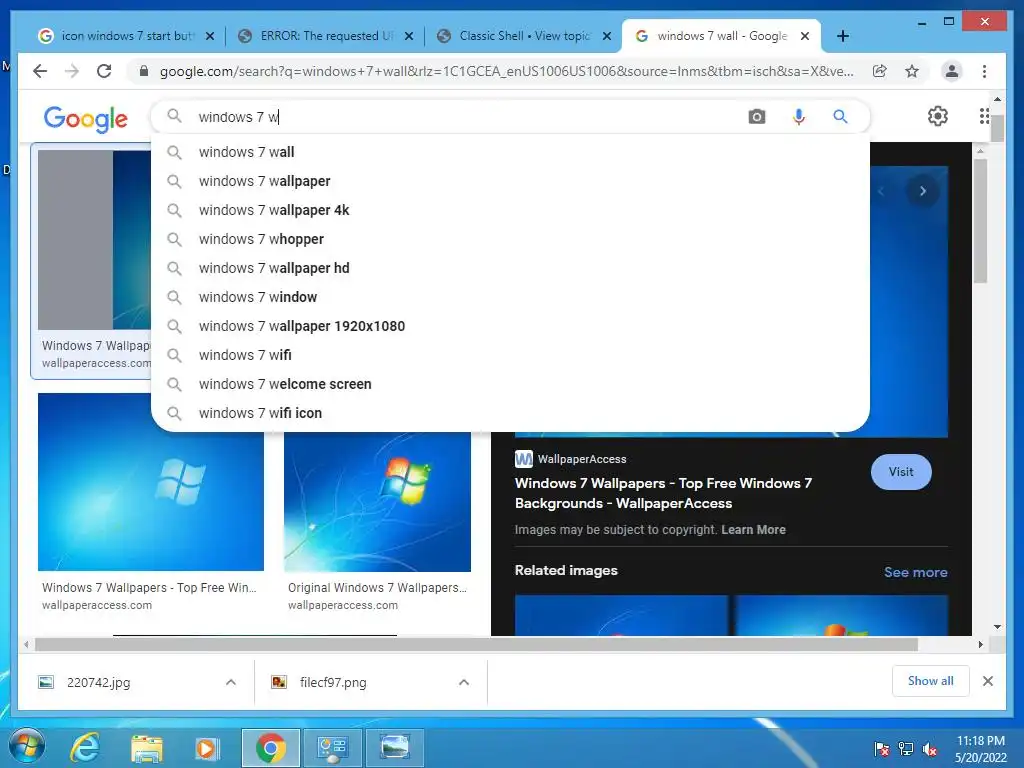Go back to the previous page
The width and height of the screenshot is (1024, 768).
tap(40, 71)
